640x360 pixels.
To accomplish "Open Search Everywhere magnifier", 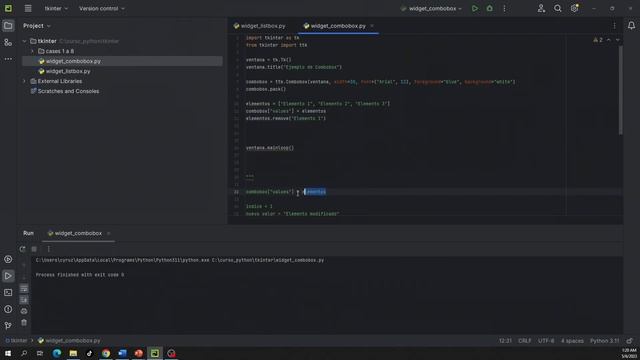I will point(558,8).
